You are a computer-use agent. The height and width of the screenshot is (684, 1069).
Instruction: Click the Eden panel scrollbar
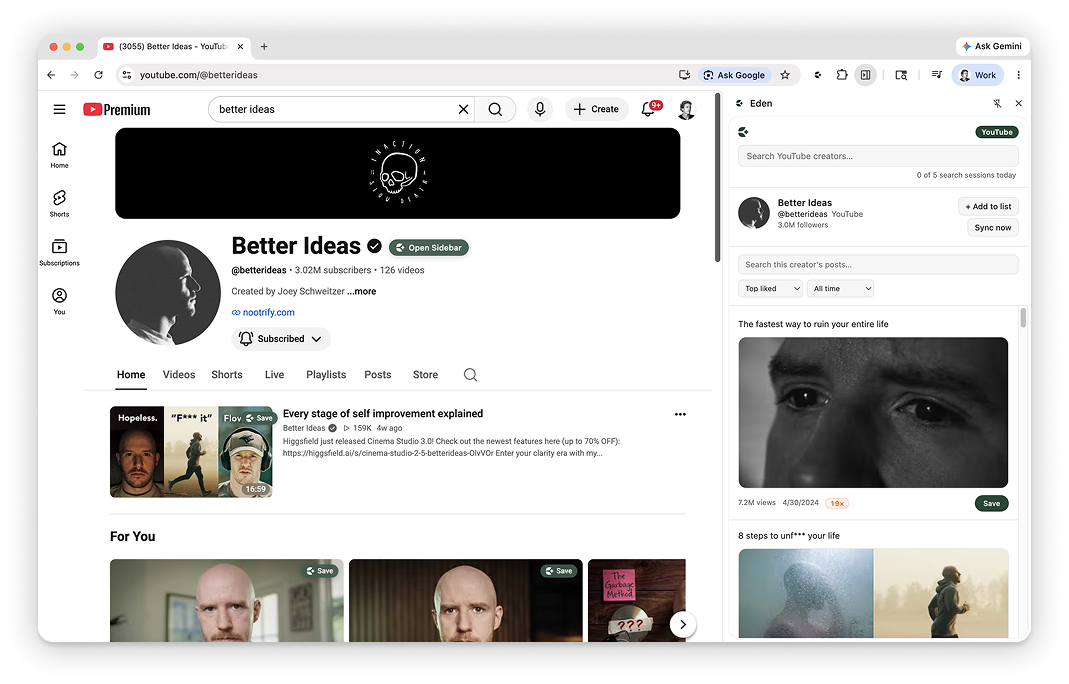tap(1023, 318)
